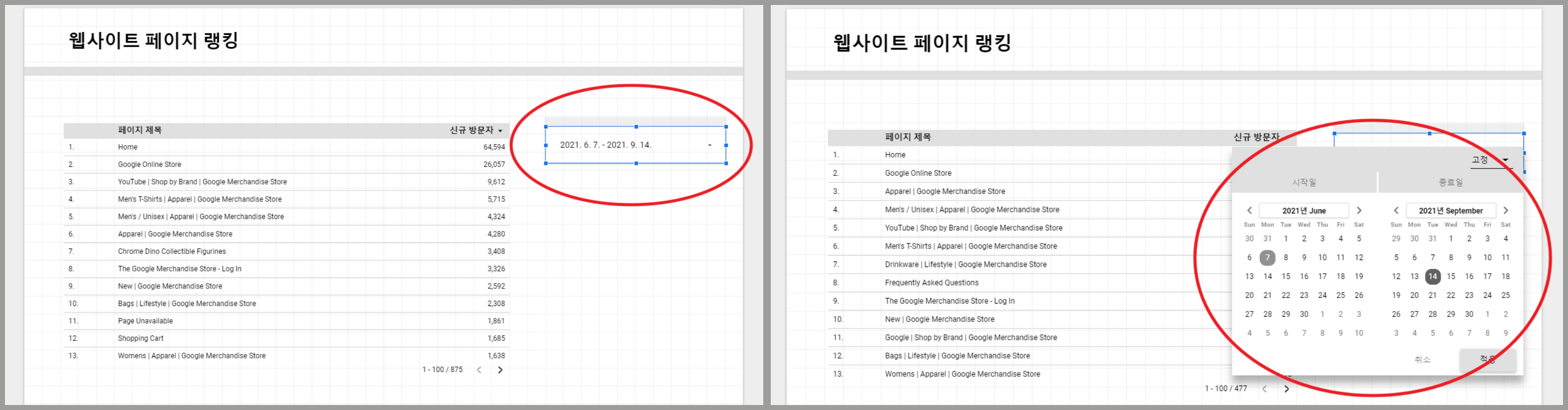Select Page Unavailable row in left table
The image size is (1568, 410).
click(286, 320)
